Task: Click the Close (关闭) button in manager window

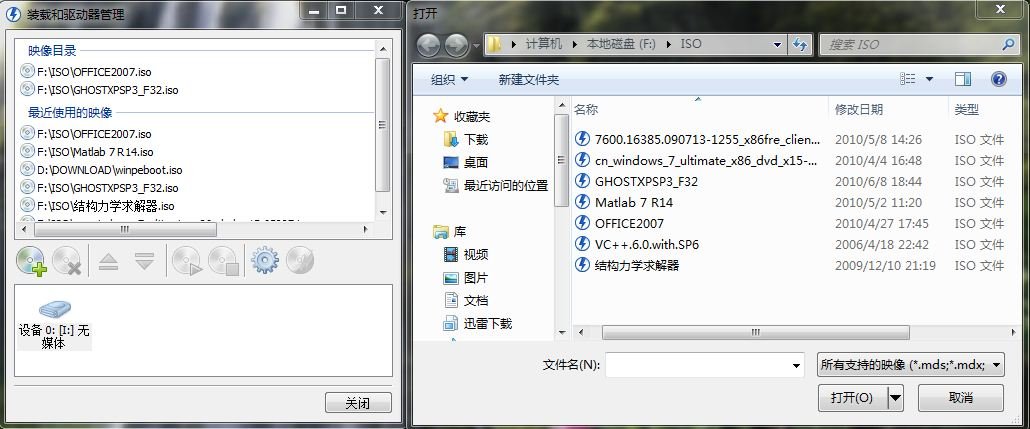Action: tap(358, 403)
